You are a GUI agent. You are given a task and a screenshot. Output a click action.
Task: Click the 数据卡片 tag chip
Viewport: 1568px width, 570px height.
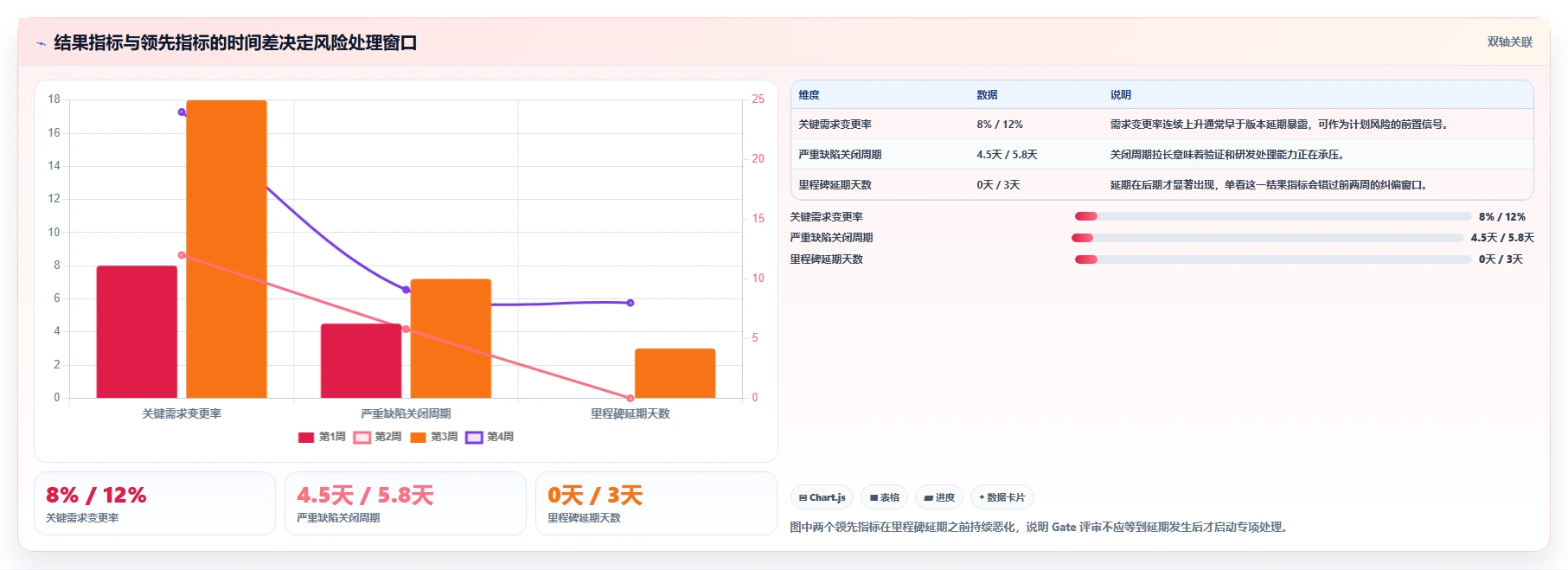point(1002,497)
